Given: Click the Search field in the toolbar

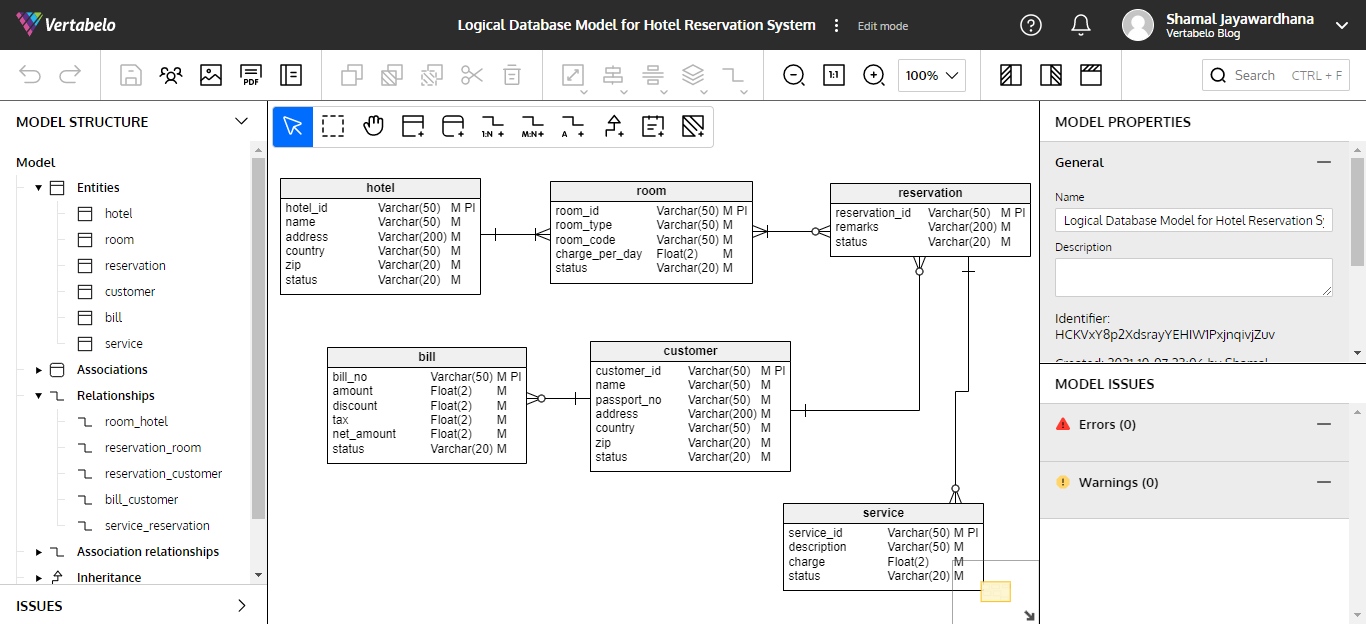Looking at the screenshot, I should point(1276,75).
